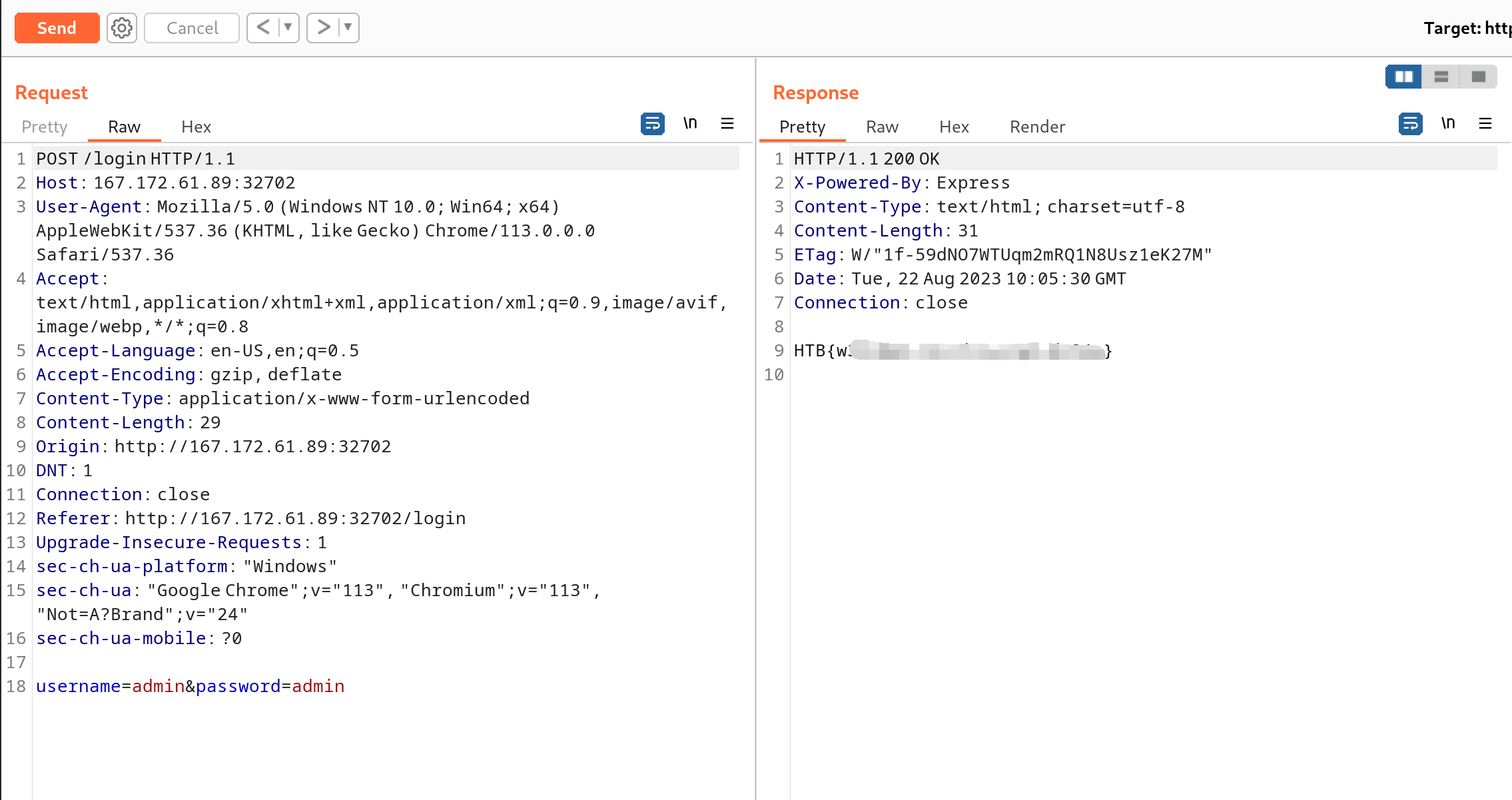1512x800 pixels.
Task: Click the password=admin body parameter
Action: pyautogui.click(x=270, y=686)
